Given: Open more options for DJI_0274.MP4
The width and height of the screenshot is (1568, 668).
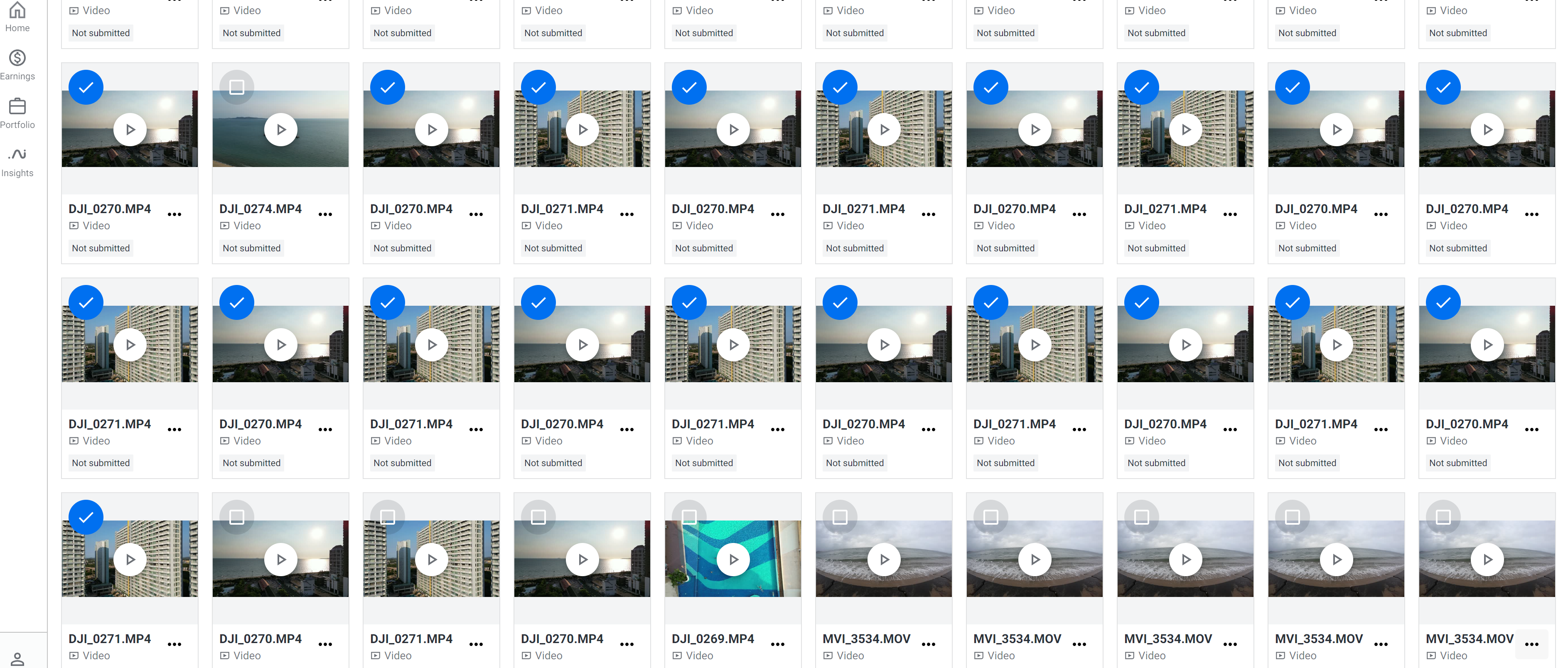Looking at the screenshot, I should [x=326, y=214].
